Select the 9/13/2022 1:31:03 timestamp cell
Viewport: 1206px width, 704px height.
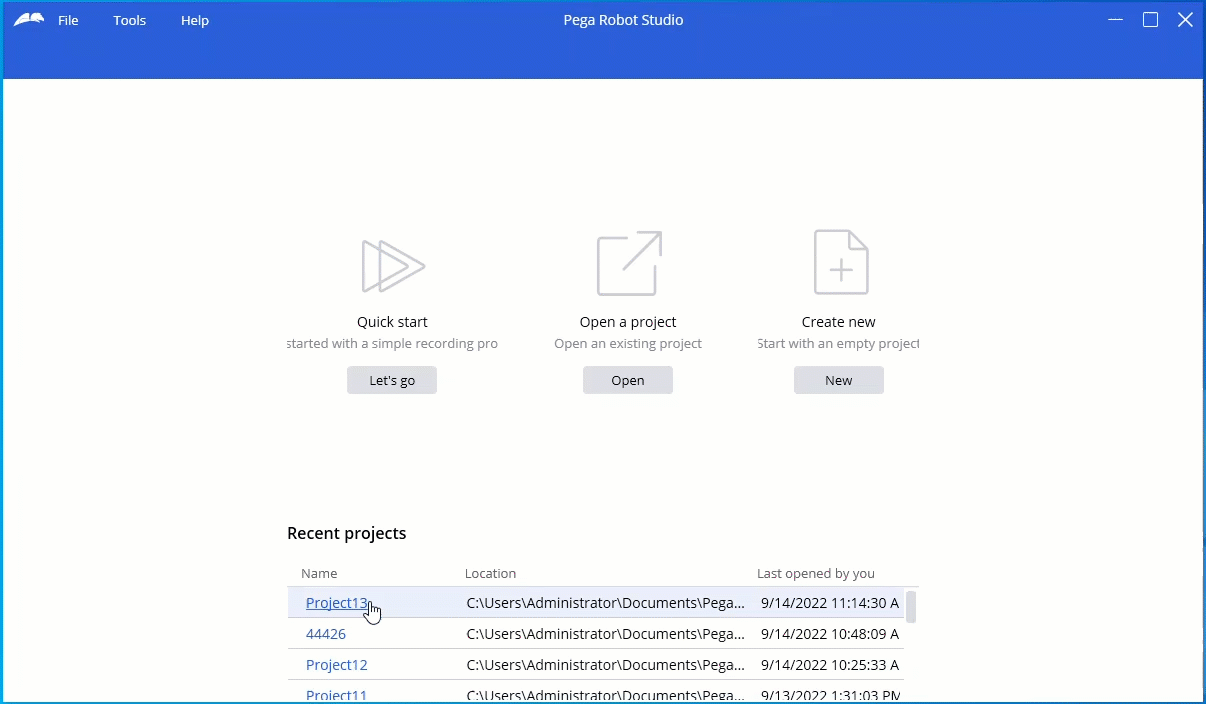(x=830, y=695)
